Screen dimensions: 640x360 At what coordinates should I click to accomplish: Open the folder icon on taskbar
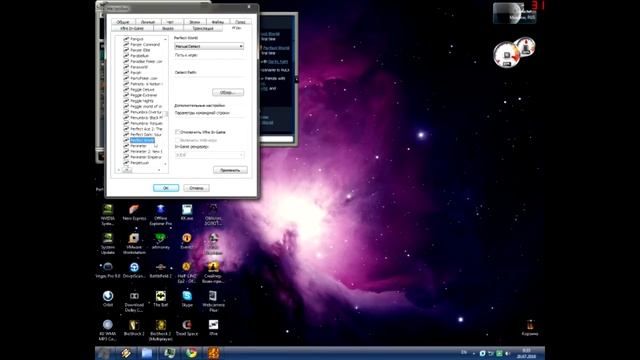(147, 353)
